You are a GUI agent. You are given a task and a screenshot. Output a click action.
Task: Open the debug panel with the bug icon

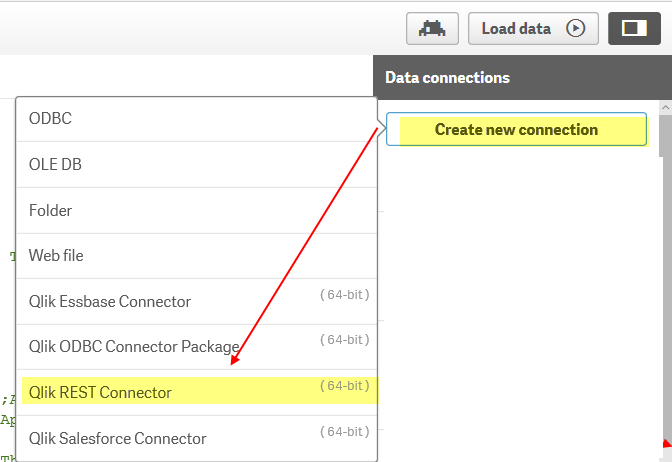(432, 28)
